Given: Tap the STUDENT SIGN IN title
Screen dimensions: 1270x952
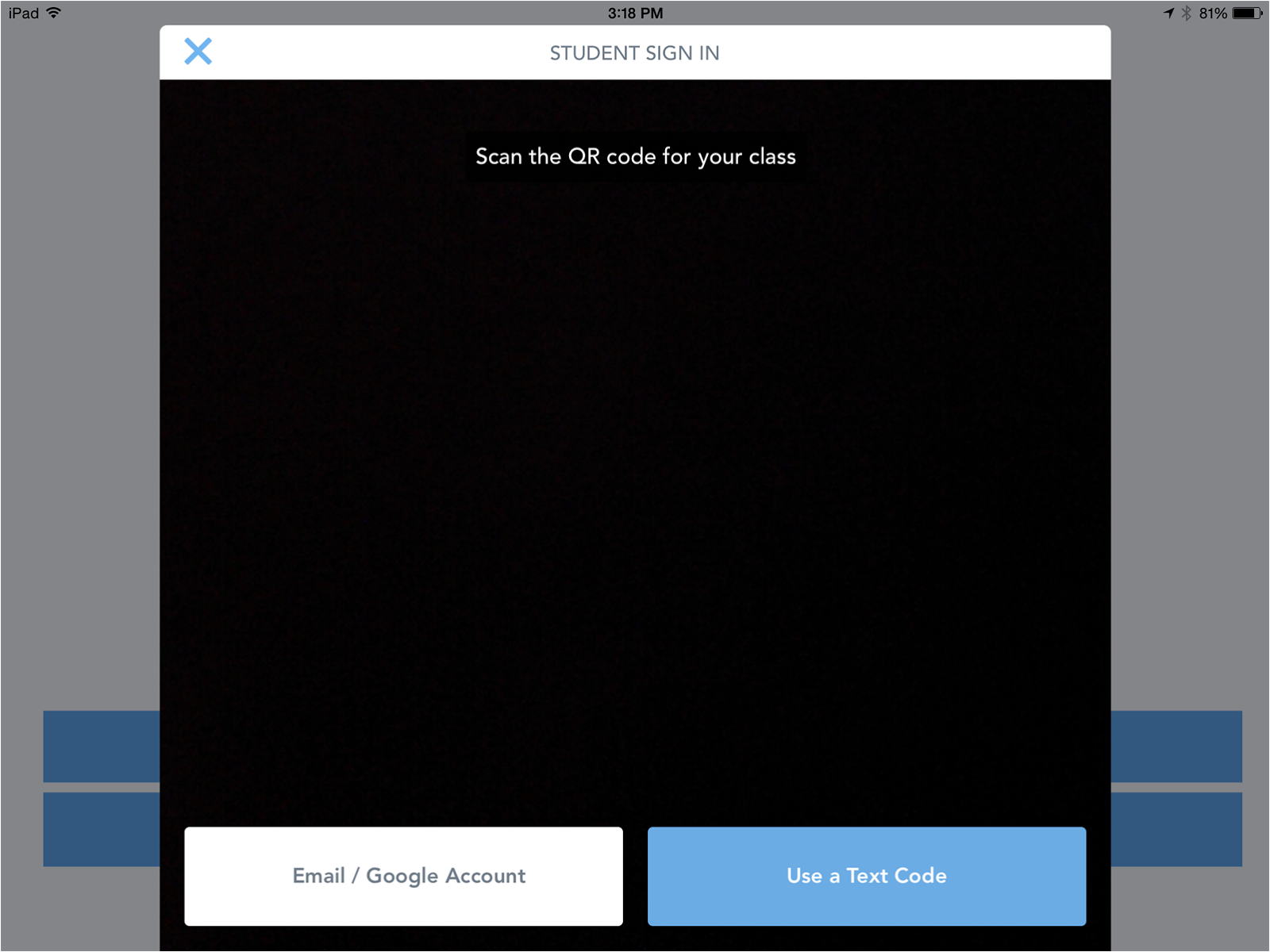Looking at the screenshot, I should click(635, 53).
